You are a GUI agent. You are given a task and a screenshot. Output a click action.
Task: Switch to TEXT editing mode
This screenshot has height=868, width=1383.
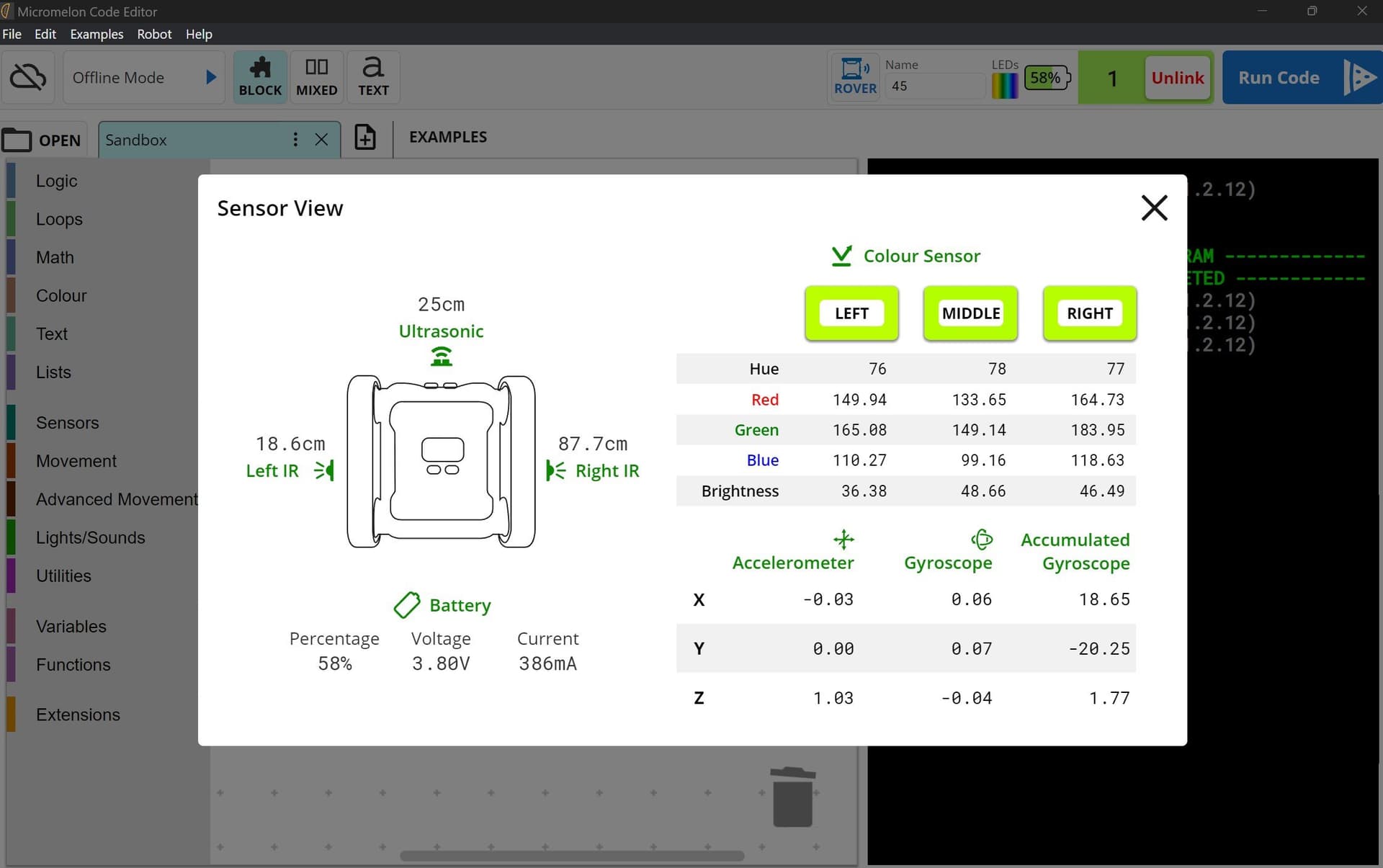point(373,76)
